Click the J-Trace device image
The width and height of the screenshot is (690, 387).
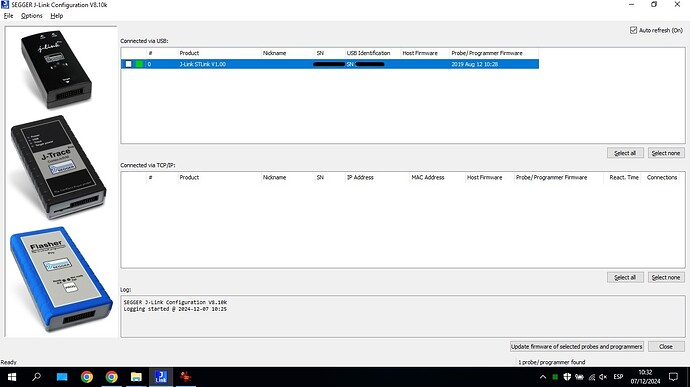58,167
